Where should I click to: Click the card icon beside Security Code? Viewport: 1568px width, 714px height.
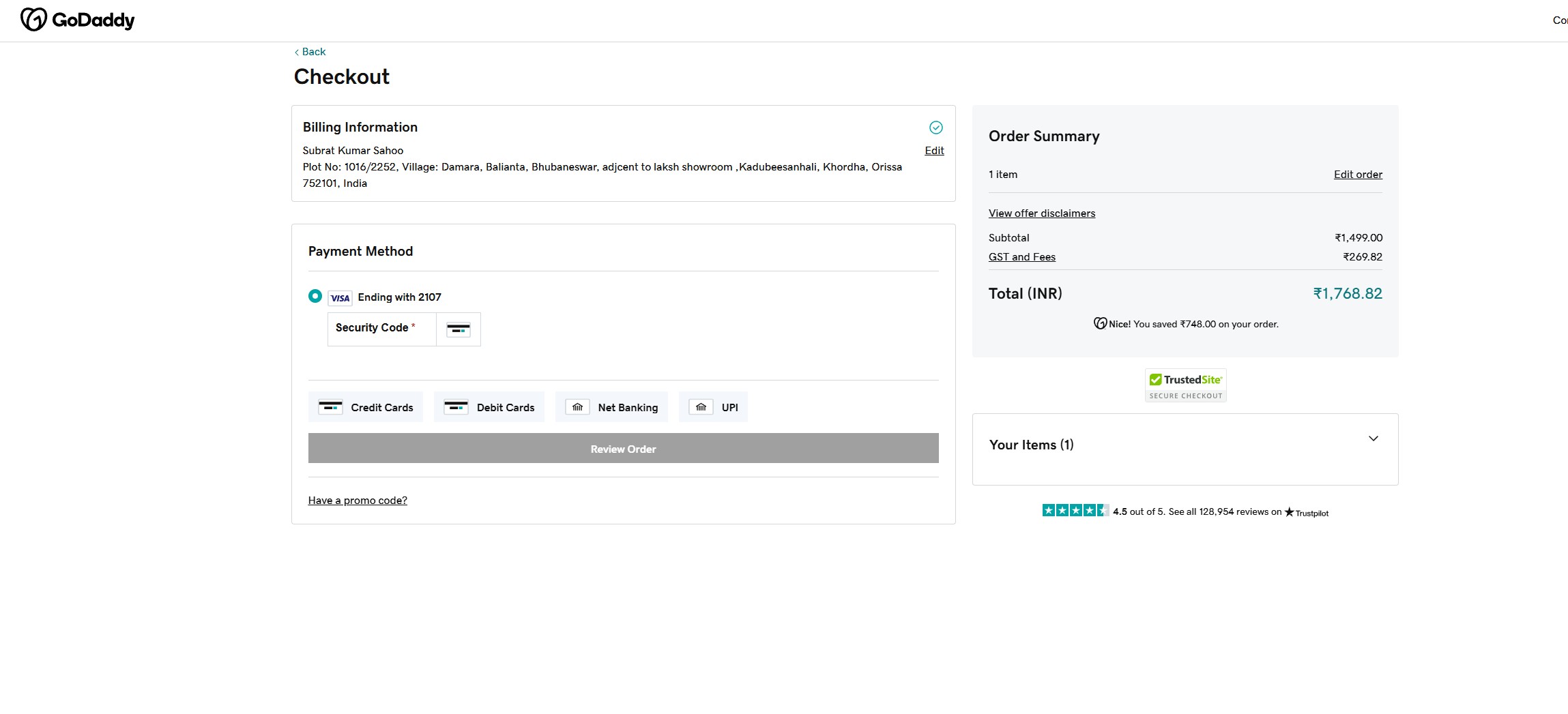[458, 329]
